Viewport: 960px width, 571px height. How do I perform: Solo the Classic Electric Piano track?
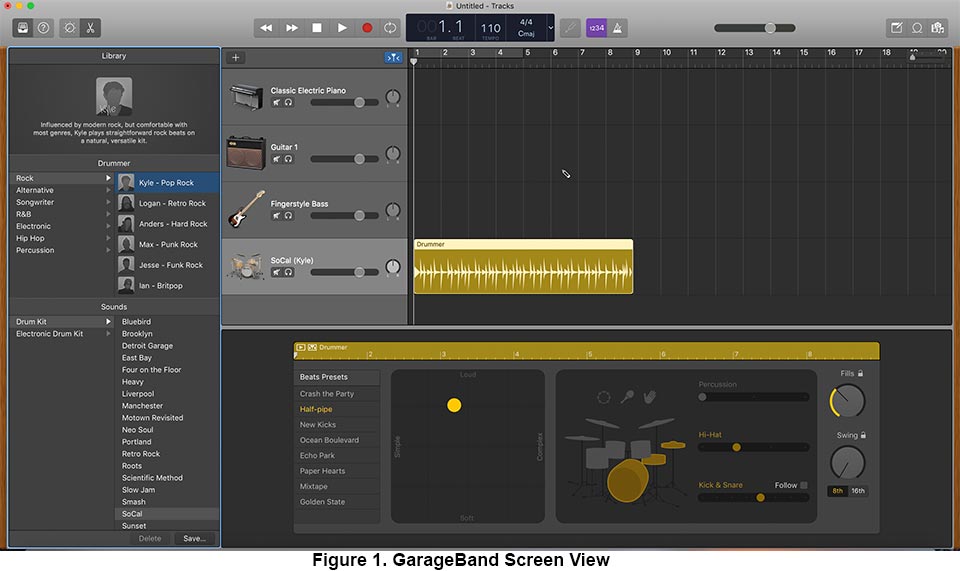pyautogui.click(x=288, y=102)
